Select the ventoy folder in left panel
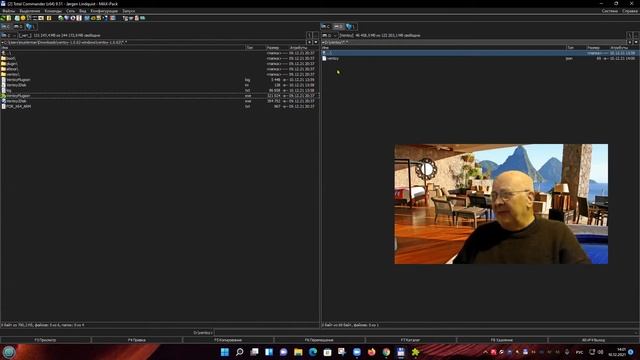 point(160,74)
